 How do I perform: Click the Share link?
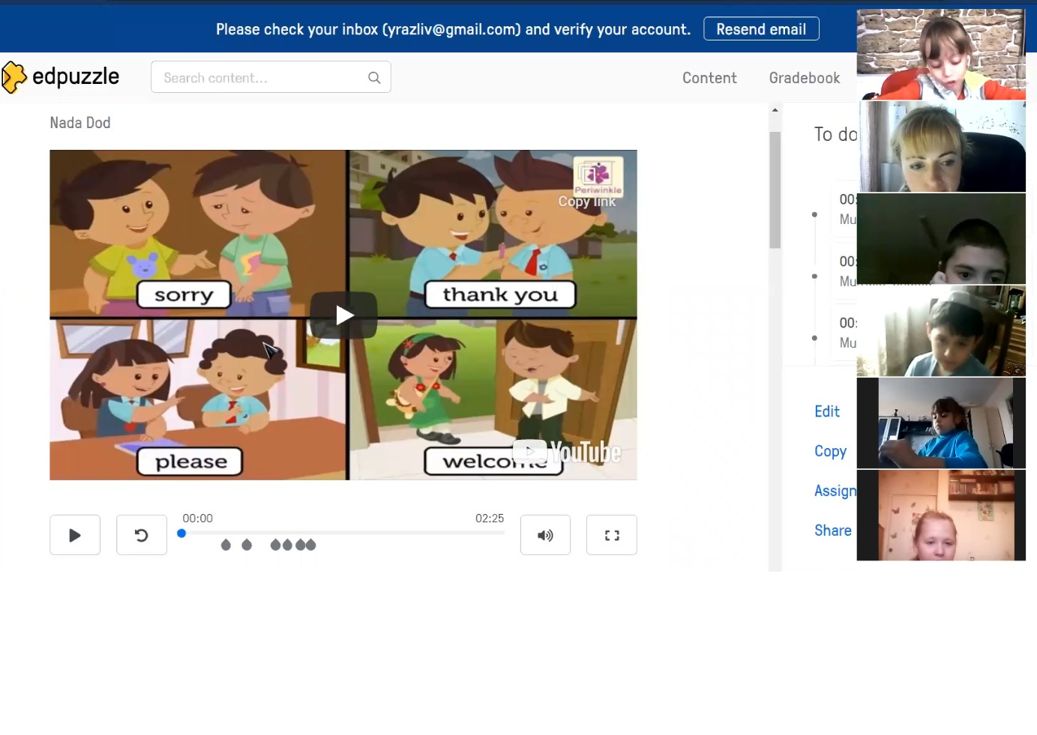[832, 531]
